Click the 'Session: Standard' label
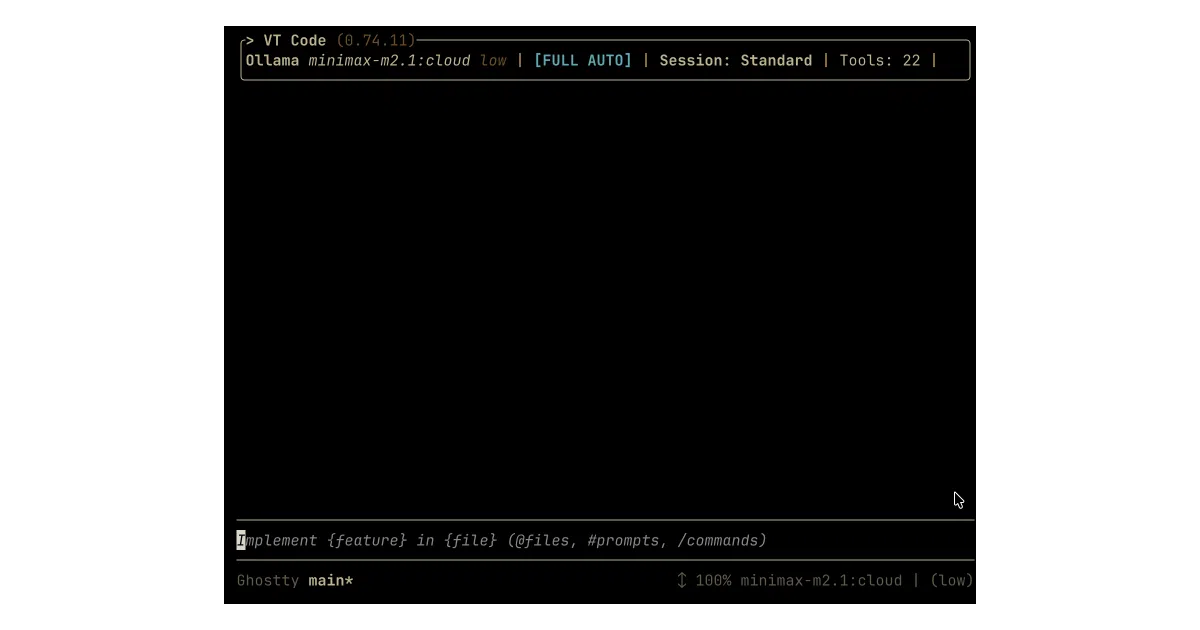 [x=736, y=61]
